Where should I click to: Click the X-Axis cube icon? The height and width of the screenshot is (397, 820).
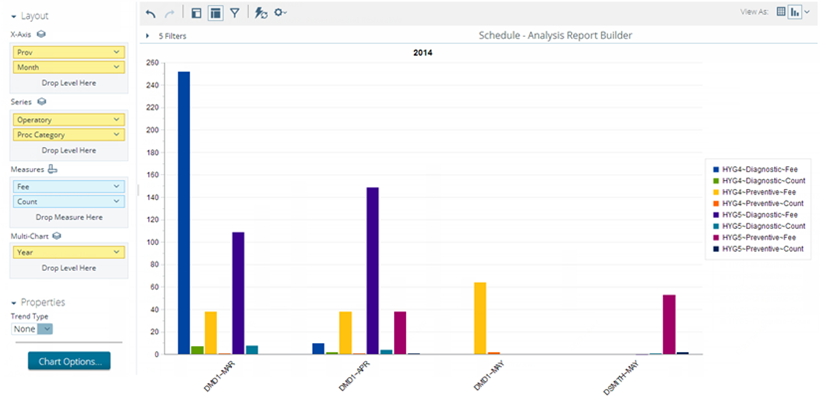pyautogui.click(x=41, y=34)
